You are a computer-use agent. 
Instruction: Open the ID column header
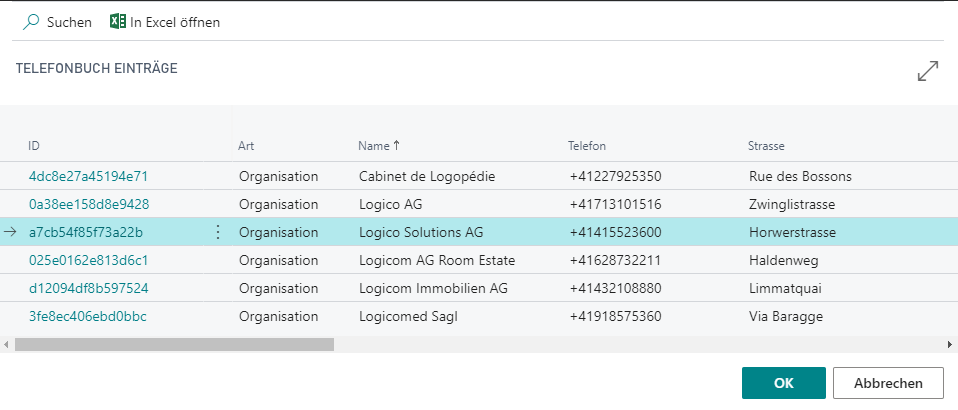[34, 146]
